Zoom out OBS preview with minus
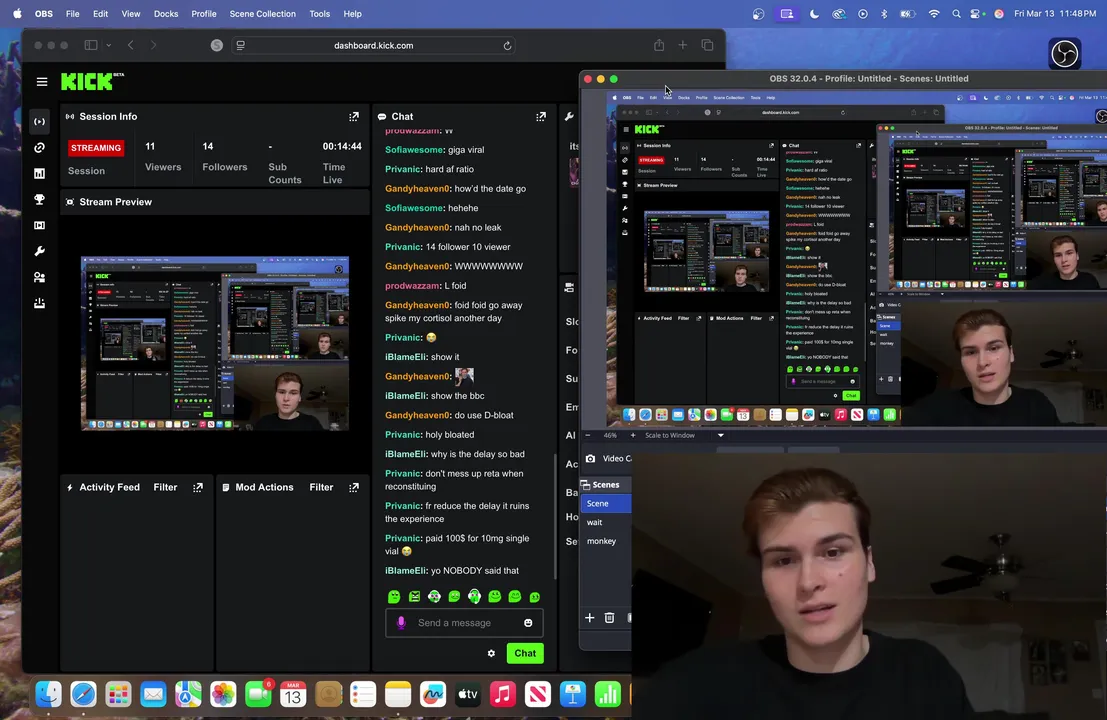The width and height of the screenshot is (1107, 720). click(587, 435)
